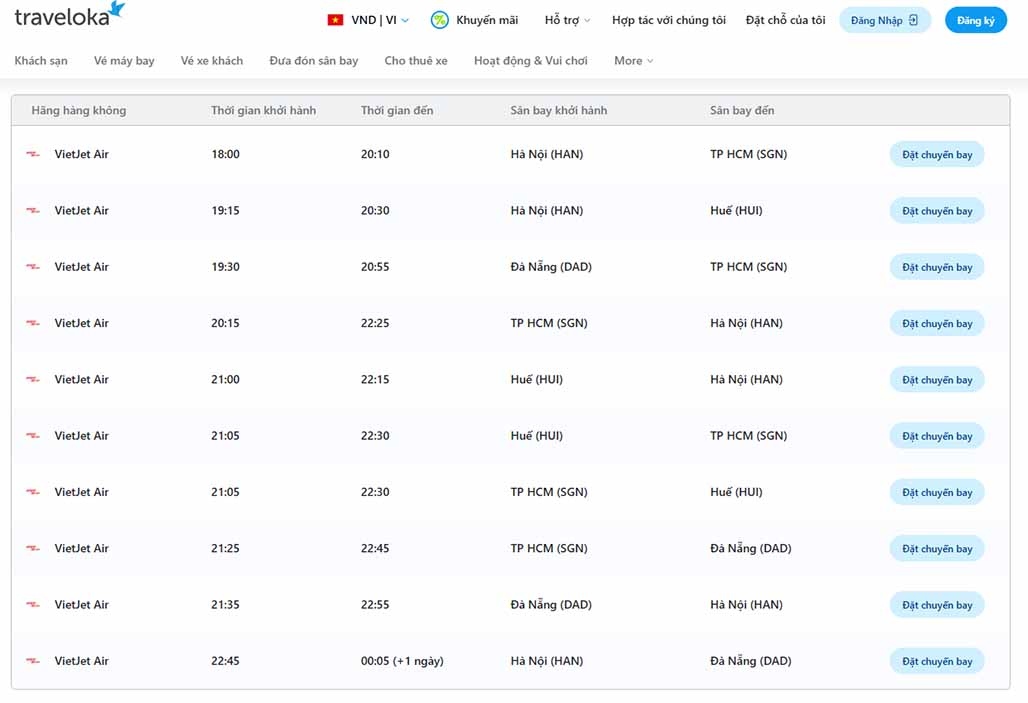The image size is (1028, 703).
Task: Book the 21:05 Huế to TP HCM flight
Action: [937, 436]
